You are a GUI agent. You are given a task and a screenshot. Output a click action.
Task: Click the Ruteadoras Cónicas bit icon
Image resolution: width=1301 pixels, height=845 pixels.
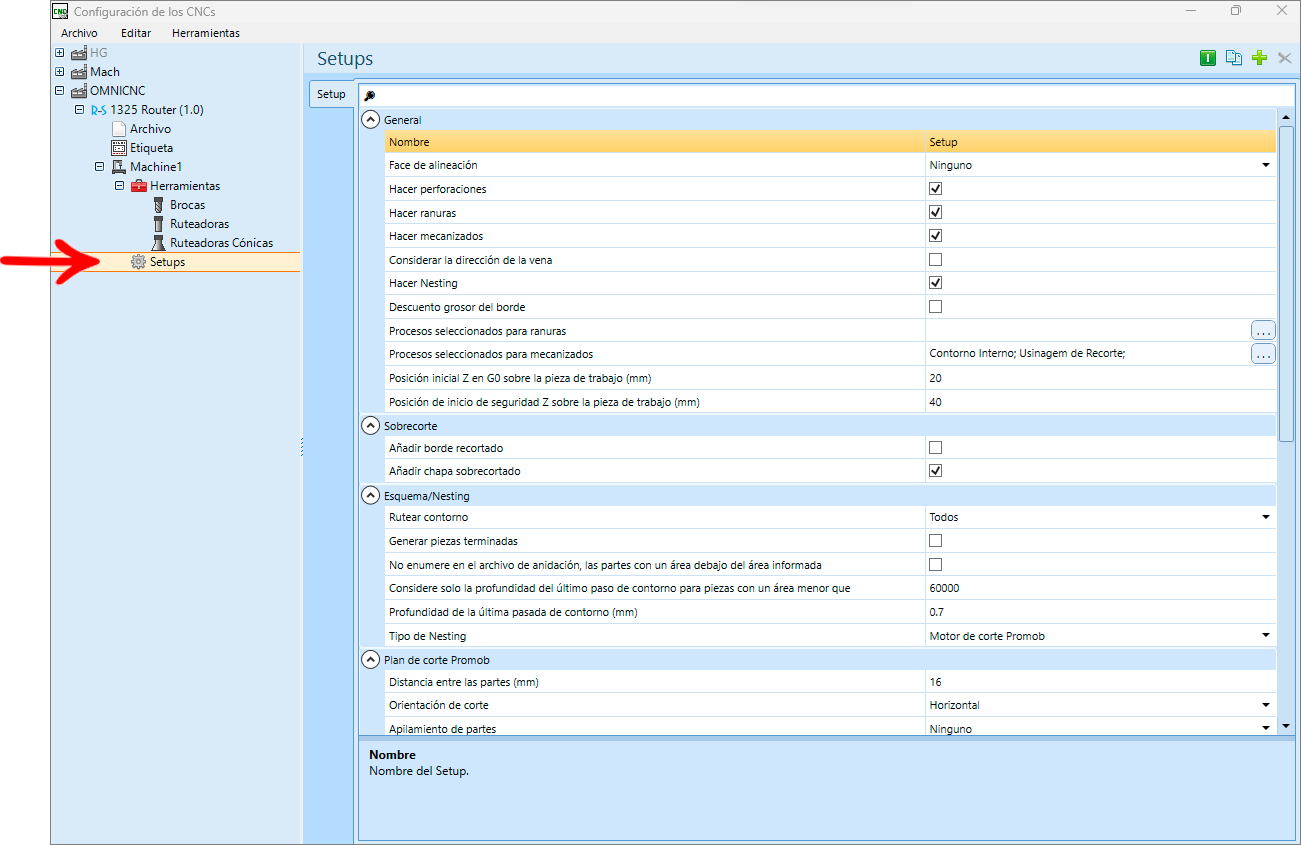pos(158,243)
